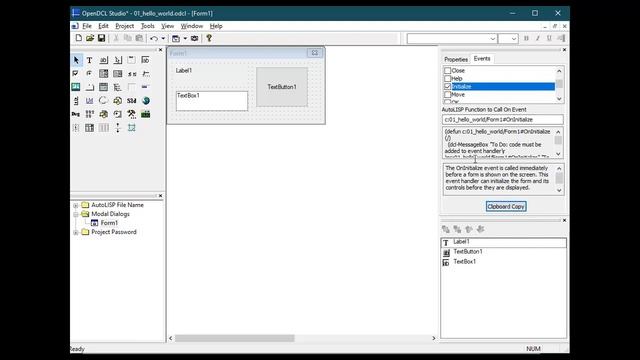Open the Project menu
Screen dimensions: 640x360
(124, 26)
